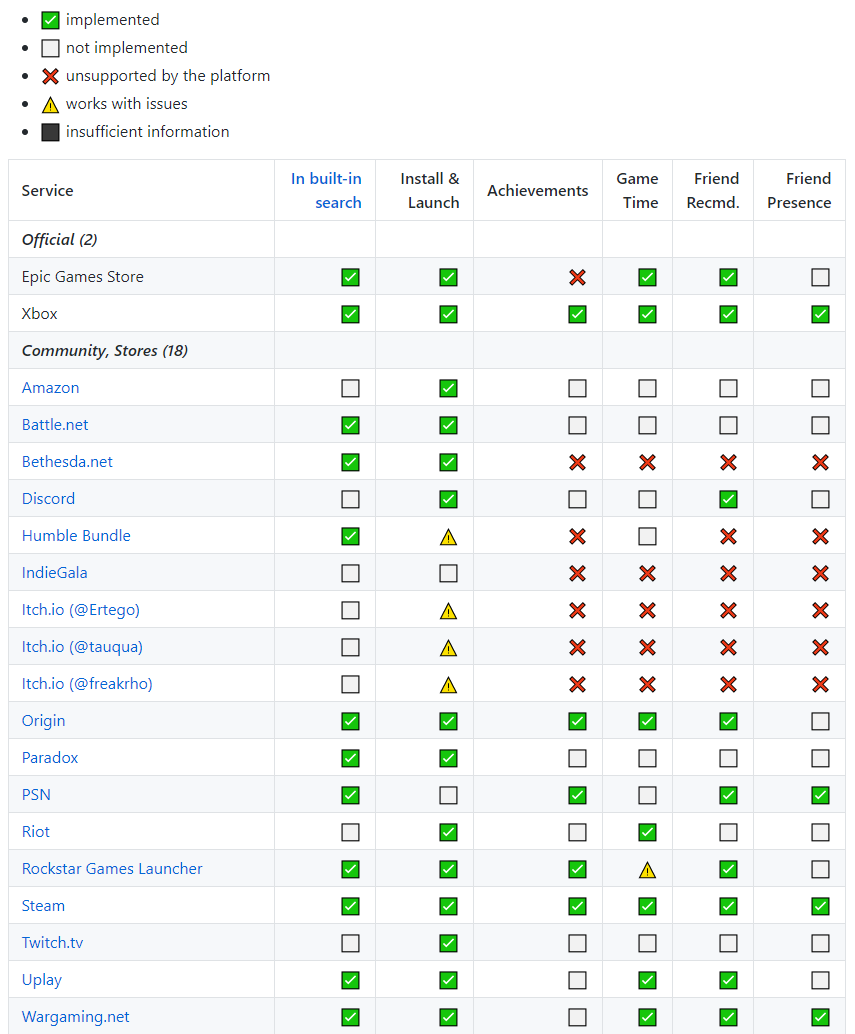855x1034 pixels.
Task: Click Epic Games Store Achievements red X
Action: click(577, 277)
